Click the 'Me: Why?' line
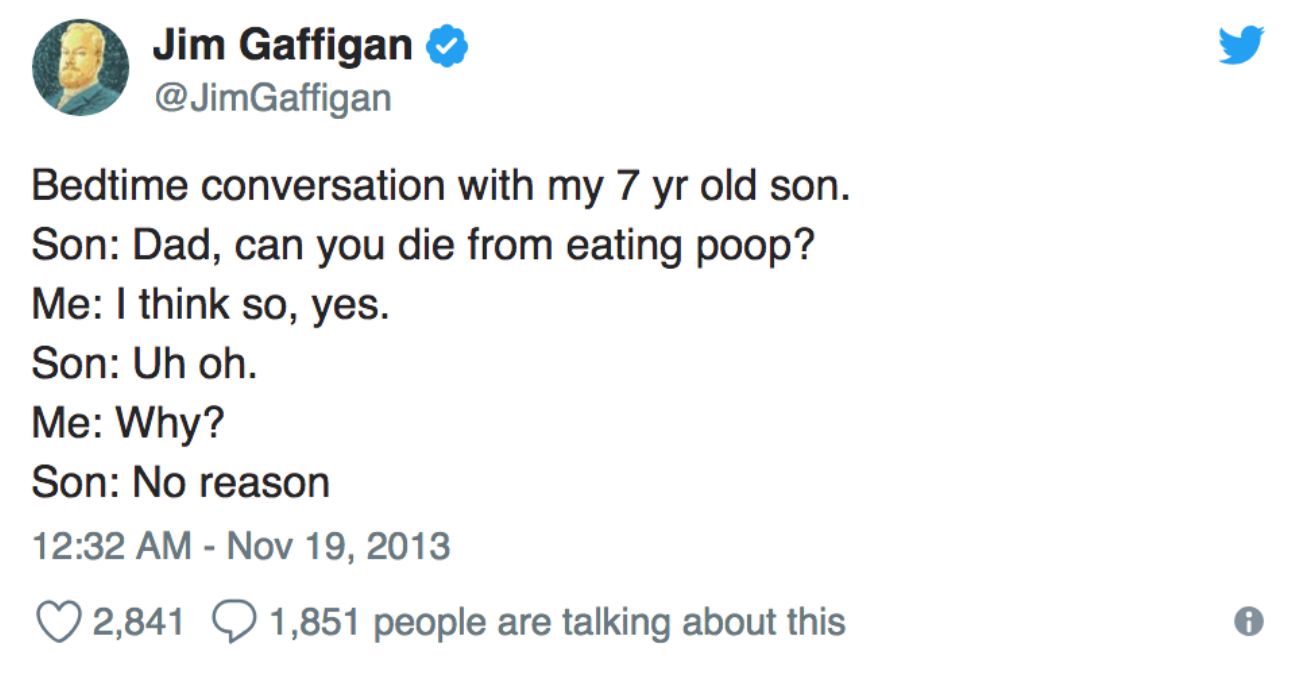 [x=128, y=425]
